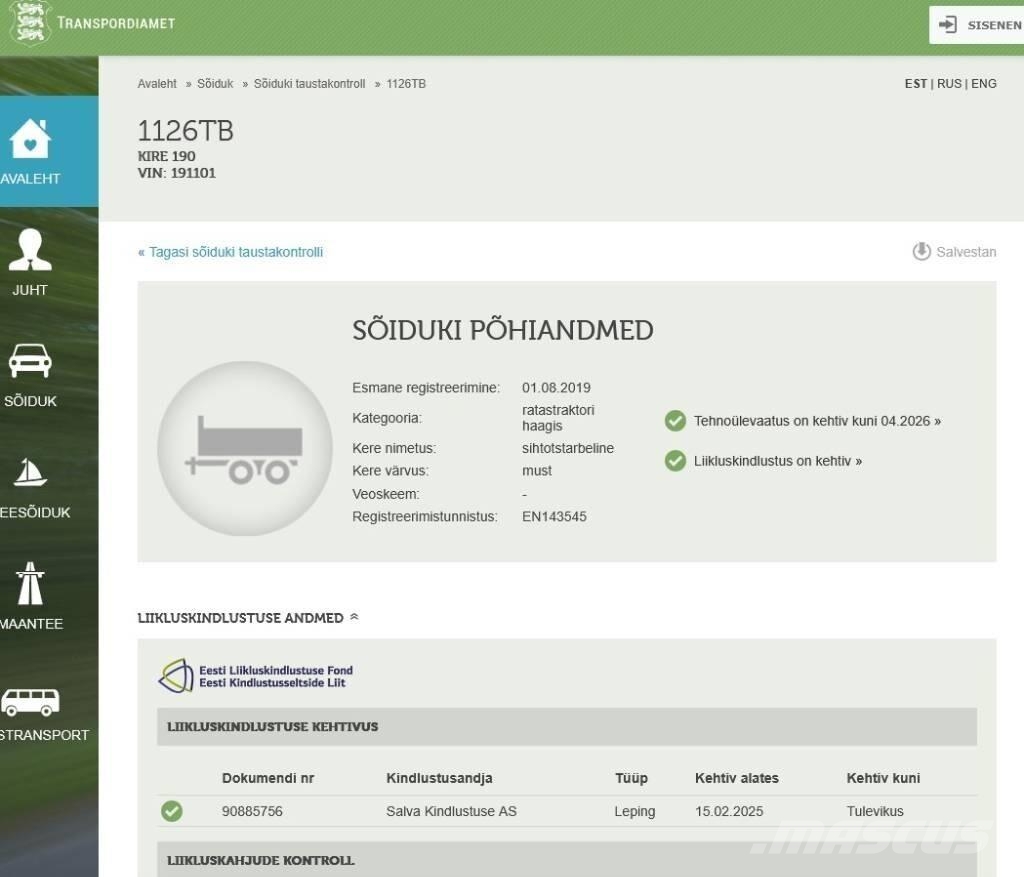The image size is (1024, 877).
Task: Select the Ühistransport menu label
Action: [x=44, y=735]
